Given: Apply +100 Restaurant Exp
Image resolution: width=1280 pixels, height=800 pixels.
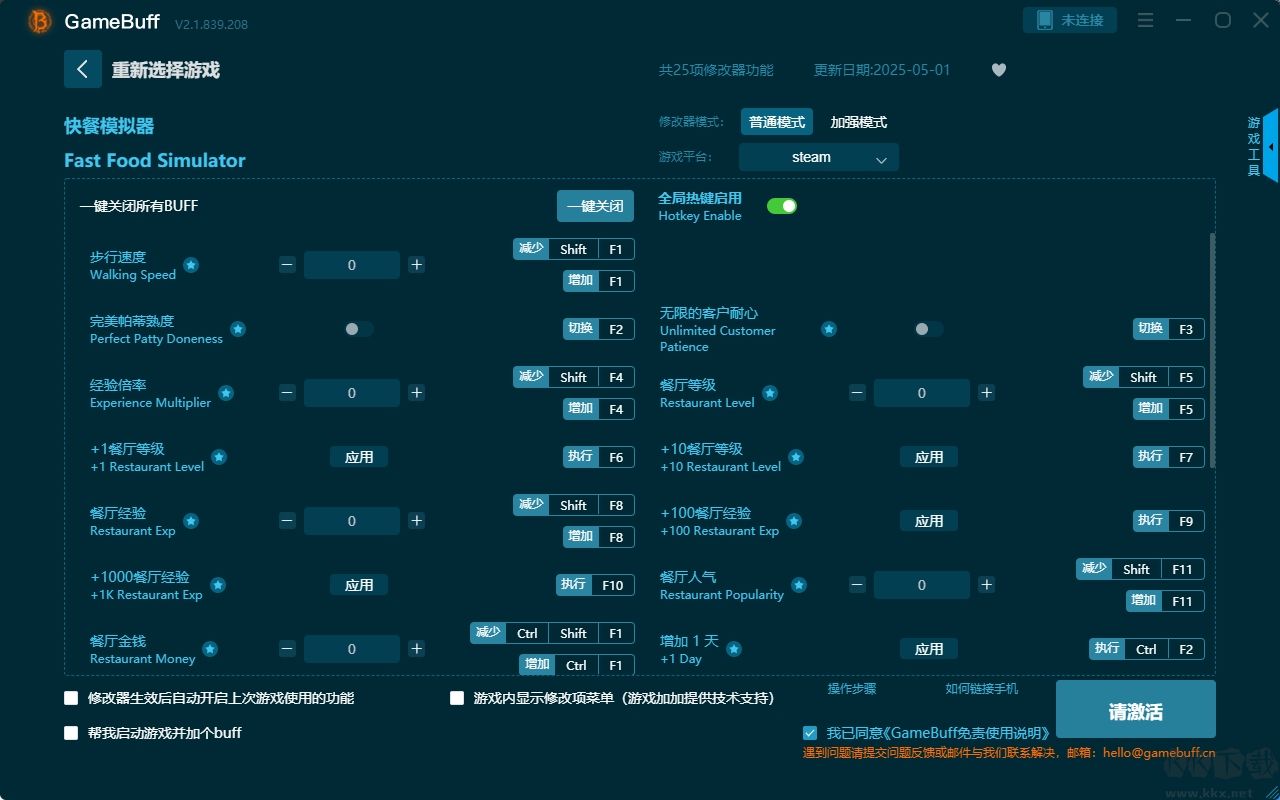Looking at the screenshot, I should click(x=929, y=521).
